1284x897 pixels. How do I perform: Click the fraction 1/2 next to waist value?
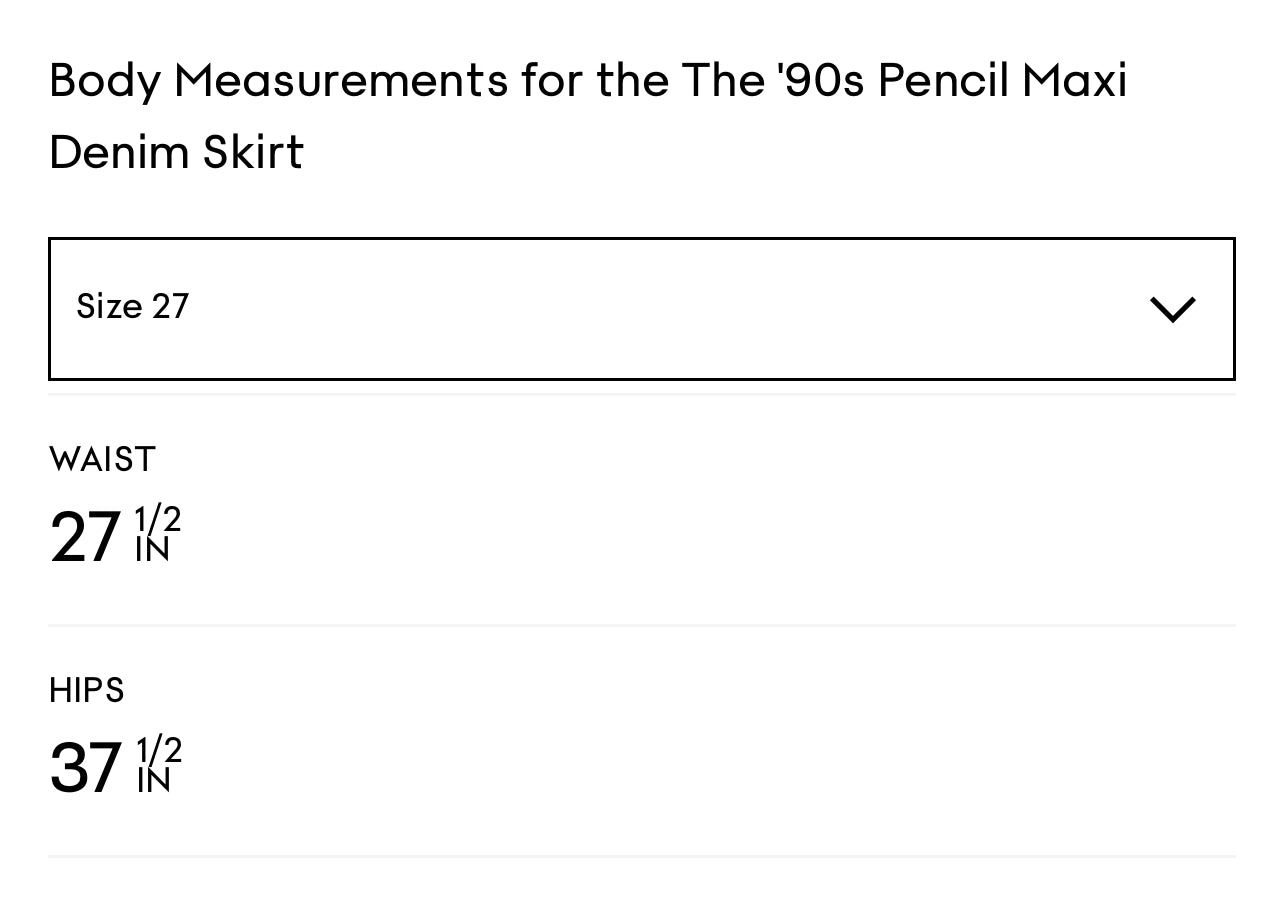click(x=157, y=517)
